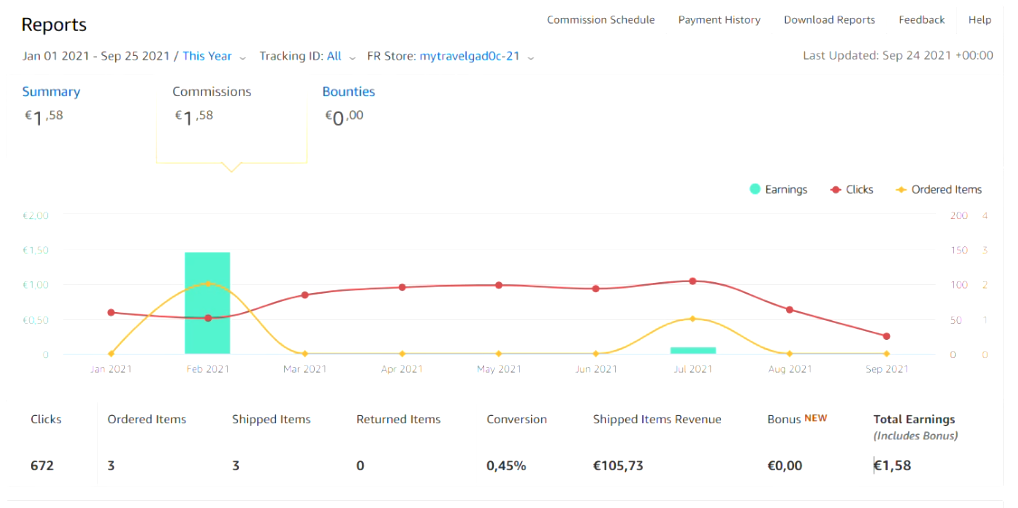The height and width of the screenshot is (508, 1018).
Task: Open the Feedback link
Action: (x=921, y=20)
